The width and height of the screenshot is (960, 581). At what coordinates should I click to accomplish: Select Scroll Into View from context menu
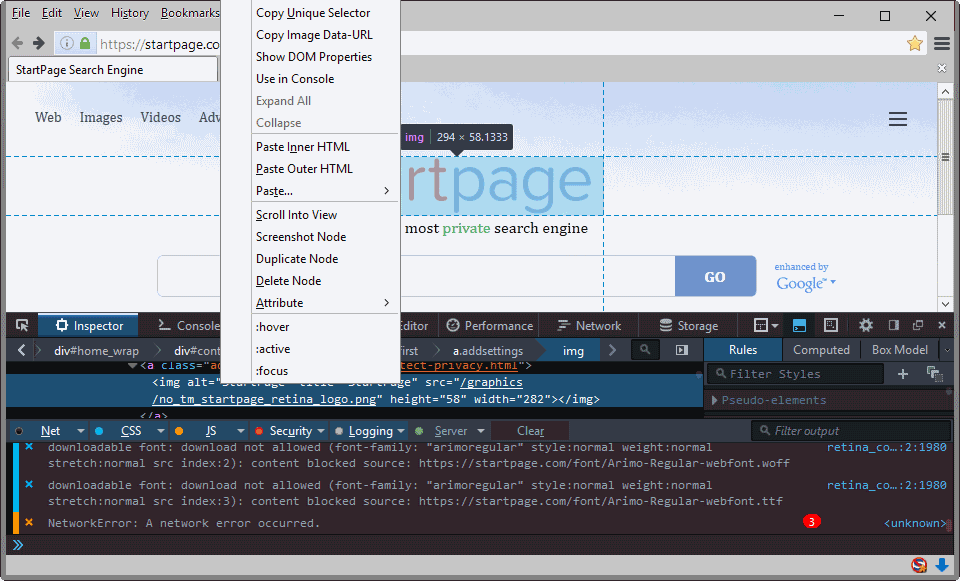tap(296, 215)
